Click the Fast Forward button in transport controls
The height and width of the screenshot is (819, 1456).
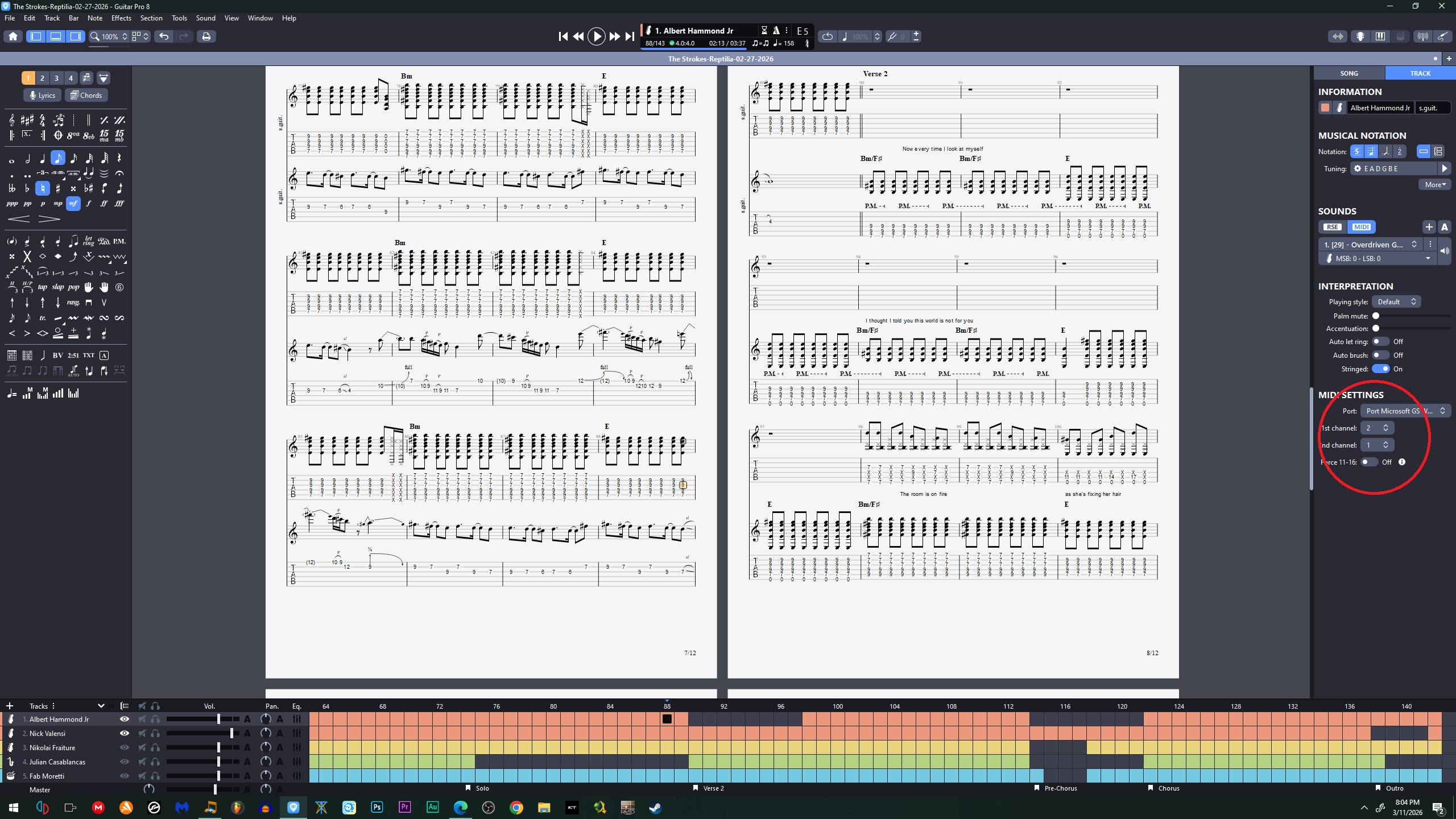(614, 36)
